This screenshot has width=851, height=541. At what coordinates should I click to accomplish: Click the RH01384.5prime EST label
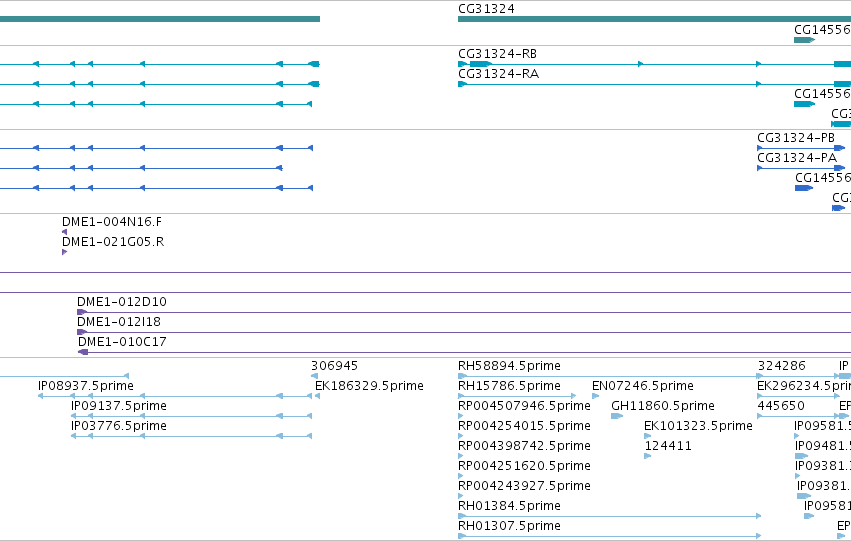tap(509, 506)
